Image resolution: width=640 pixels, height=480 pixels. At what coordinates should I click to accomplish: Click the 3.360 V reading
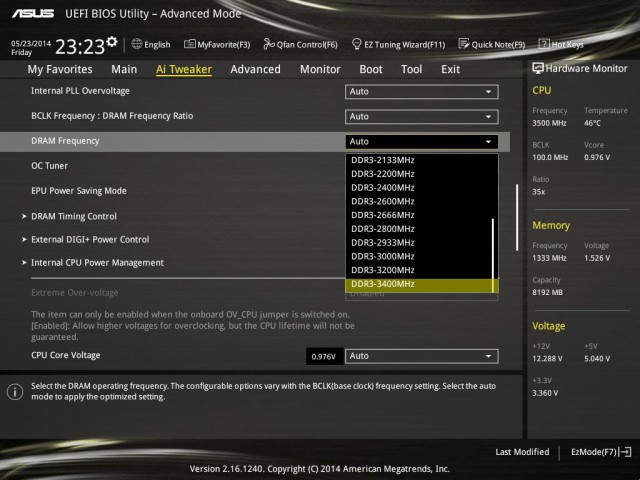pyautogui.click(x=545, y=393)
